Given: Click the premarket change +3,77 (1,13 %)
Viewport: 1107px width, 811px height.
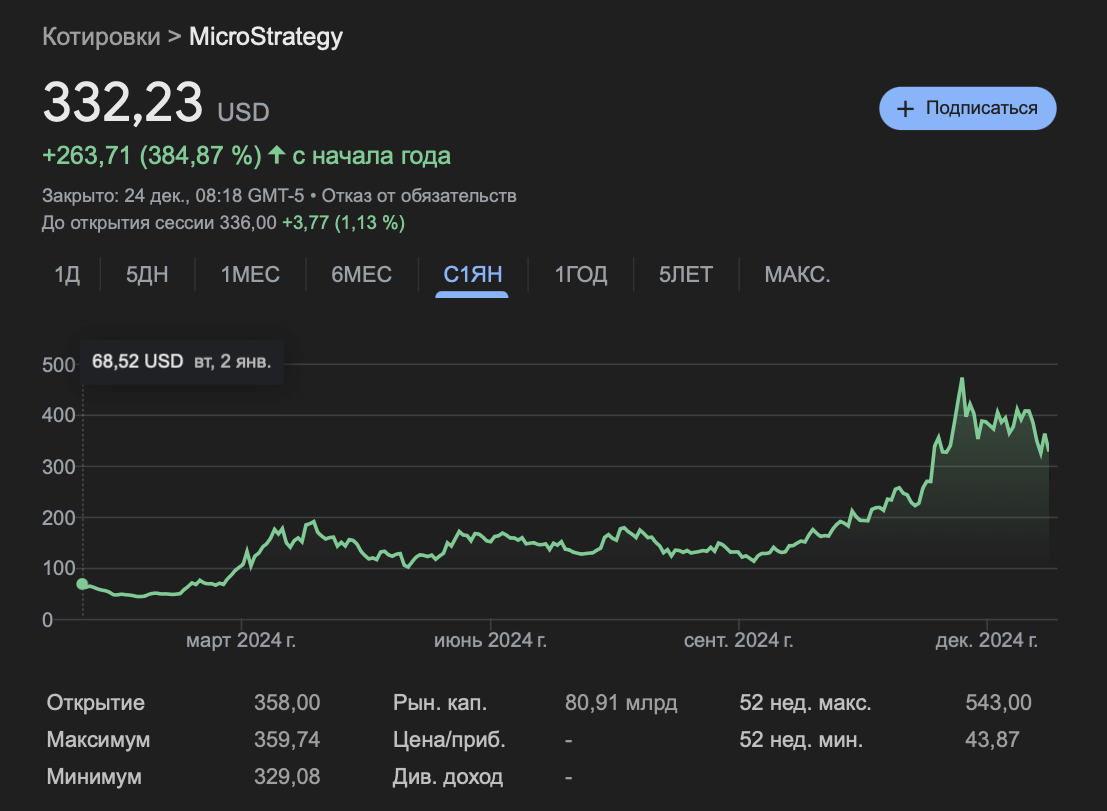Looking at the screenshot, I should [343, 223].
